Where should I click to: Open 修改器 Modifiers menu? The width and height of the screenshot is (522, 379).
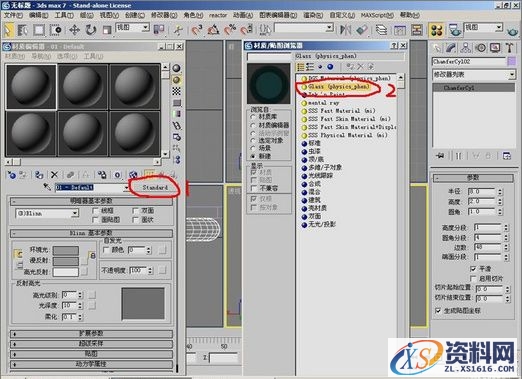coord(164,15)
